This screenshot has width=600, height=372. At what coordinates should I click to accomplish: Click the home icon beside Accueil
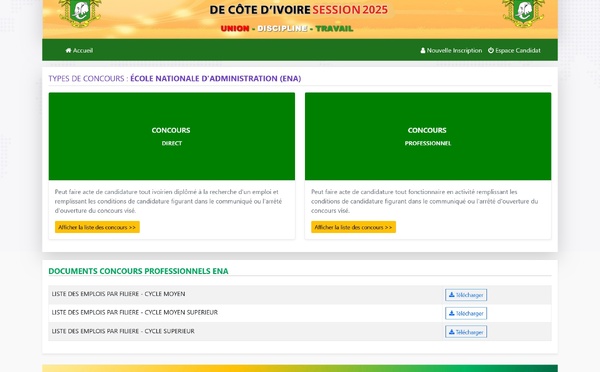coord(68,50)
